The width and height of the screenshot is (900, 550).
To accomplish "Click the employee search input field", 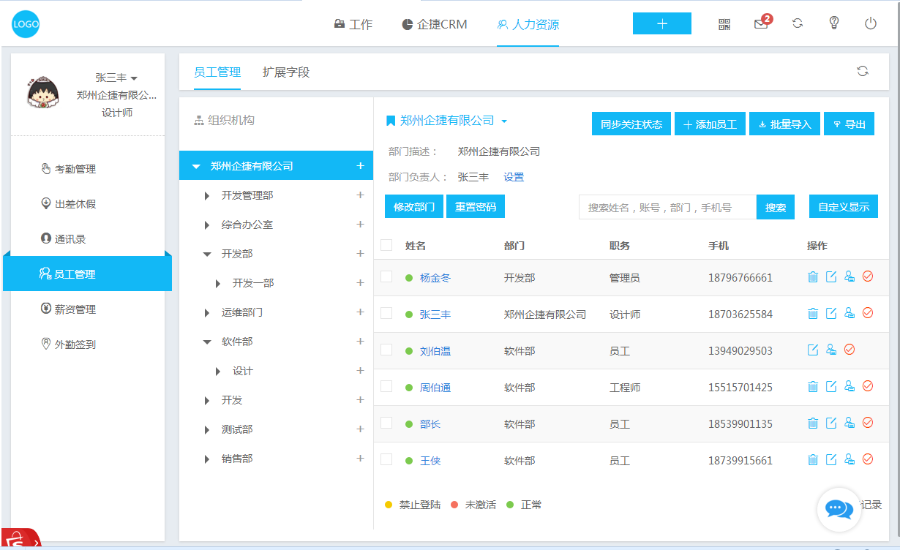I will point(666,207).
